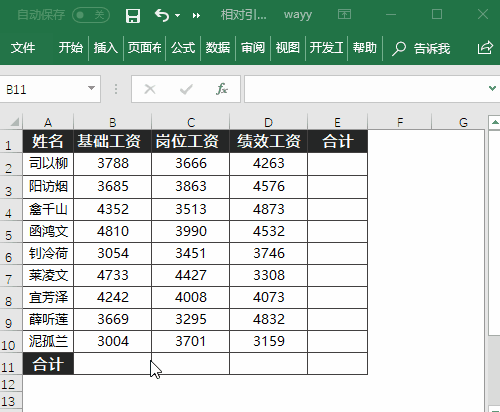Open the 公式 tab
Image resolution: width=500 pixels, height=412 pixels.
(183, 48)
